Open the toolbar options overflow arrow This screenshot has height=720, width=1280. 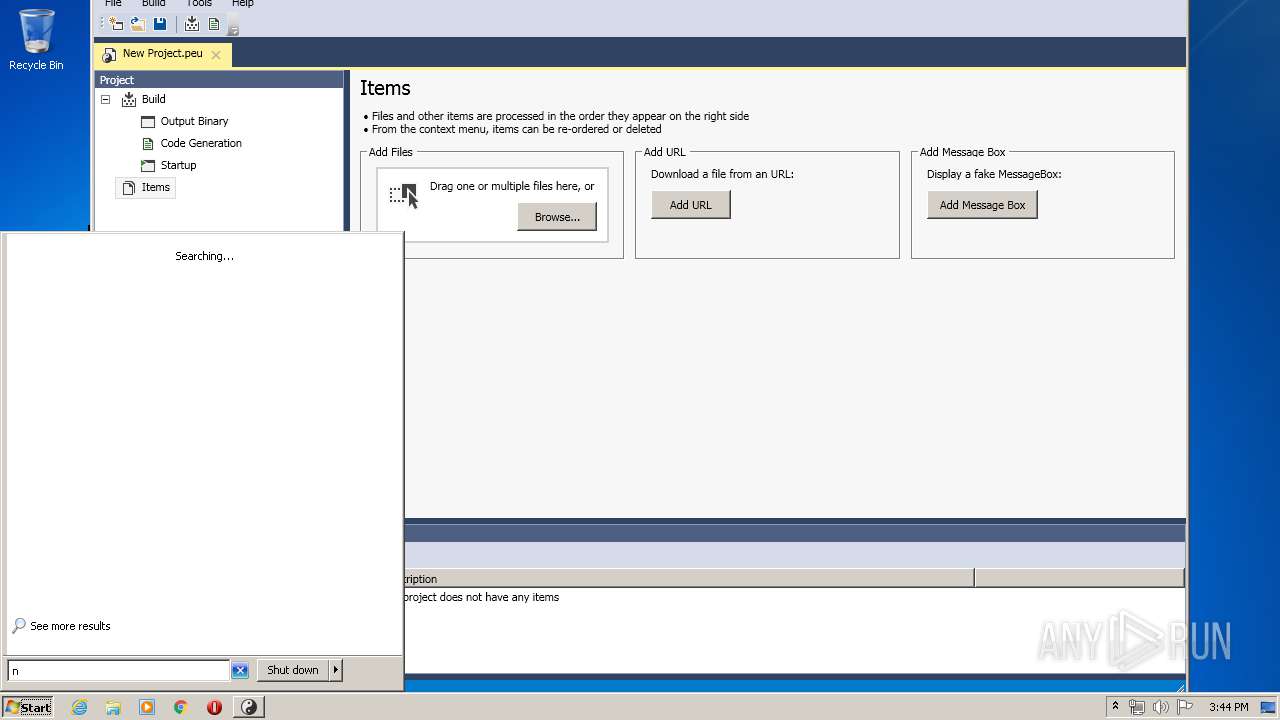click(x=233, y=28)
